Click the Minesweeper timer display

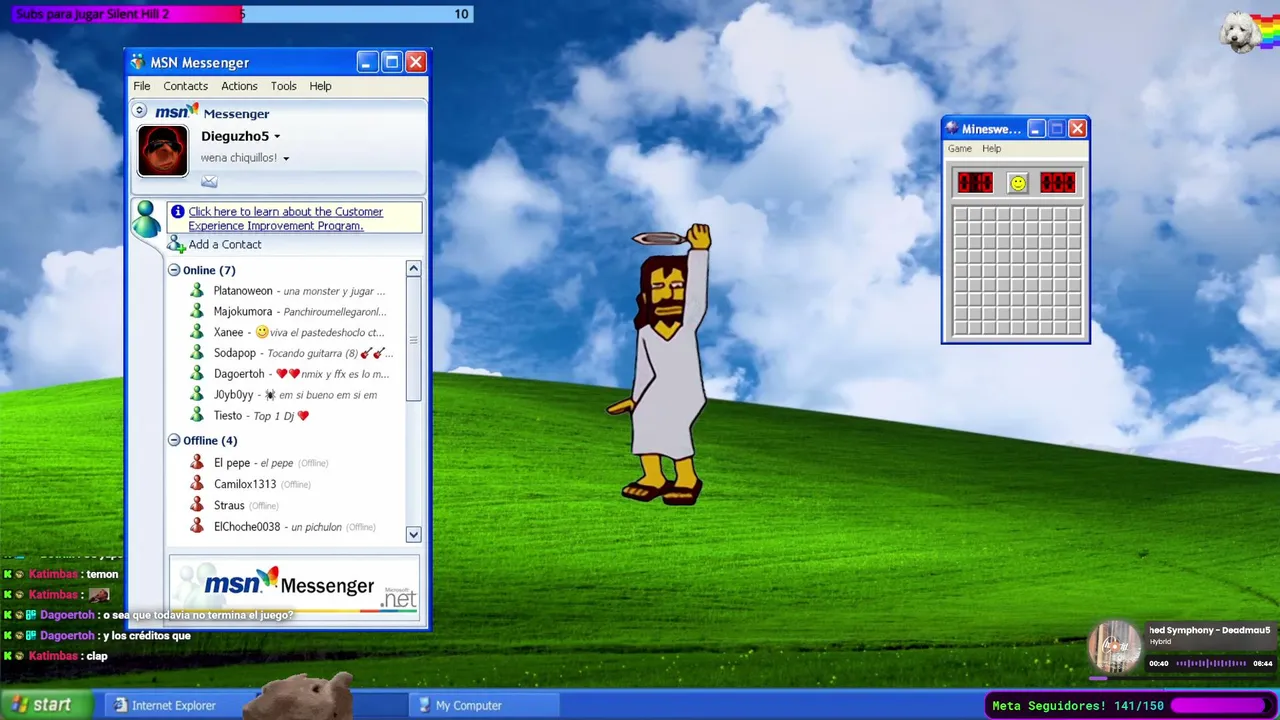(1057, 182)
